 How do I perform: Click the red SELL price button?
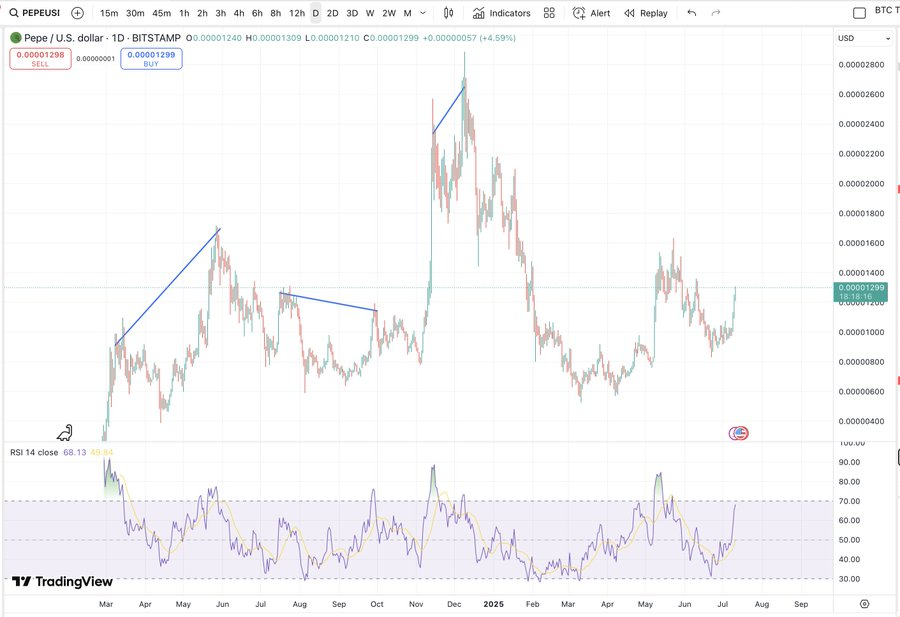(x=40, y=59)
